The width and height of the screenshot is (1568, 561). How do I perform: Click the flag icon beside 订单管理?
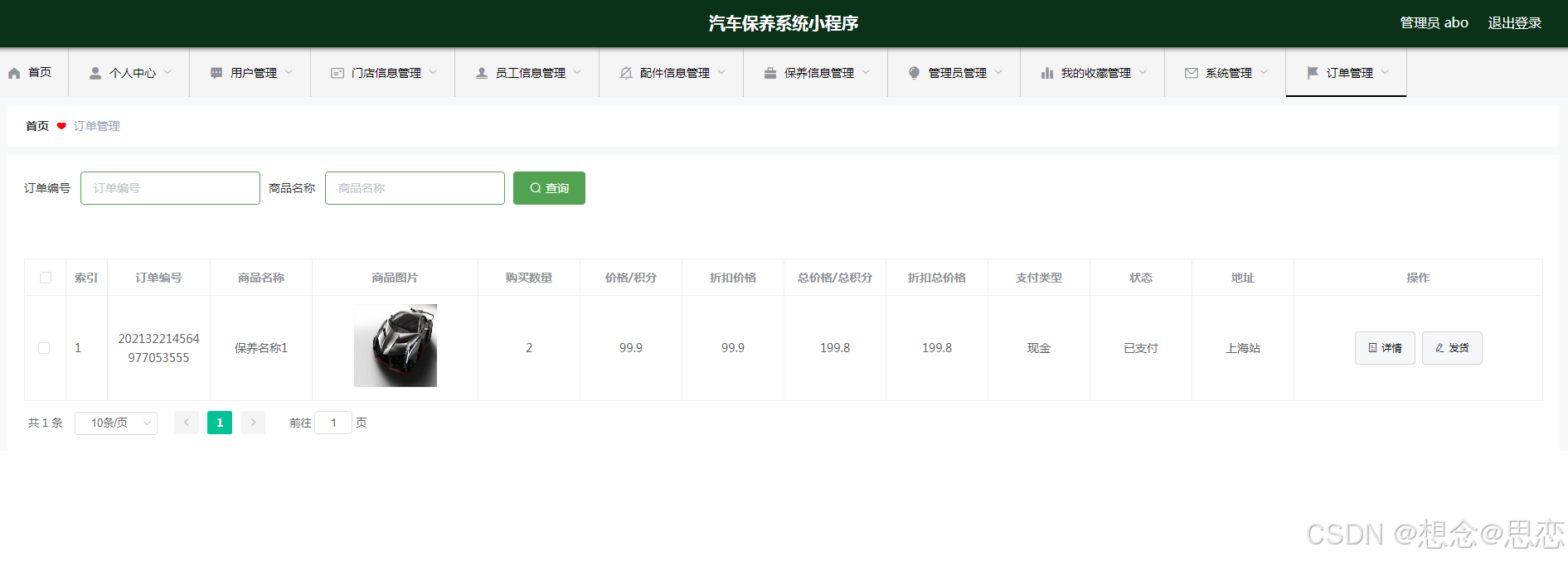coord(1313,73)
